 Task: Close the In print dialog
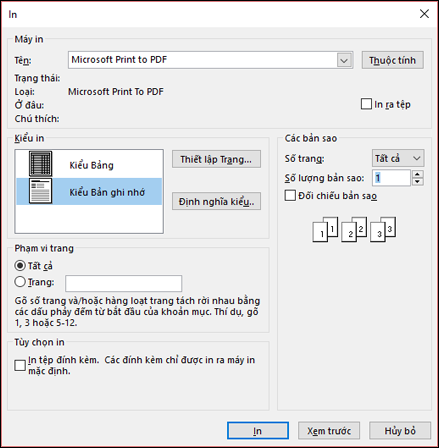[x=424, y=14]
